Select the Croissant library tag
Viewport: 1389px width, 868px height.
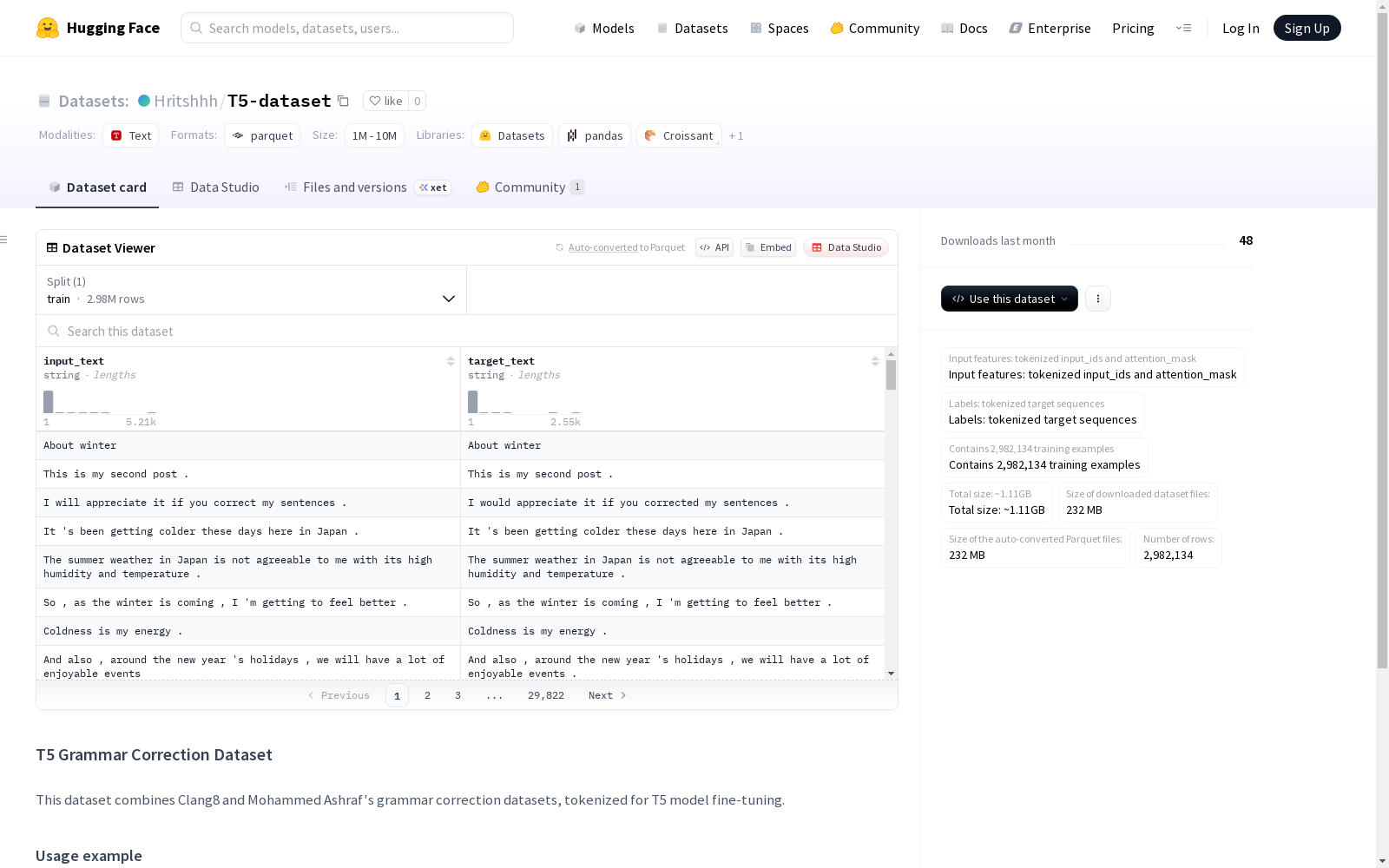(679, 135)
